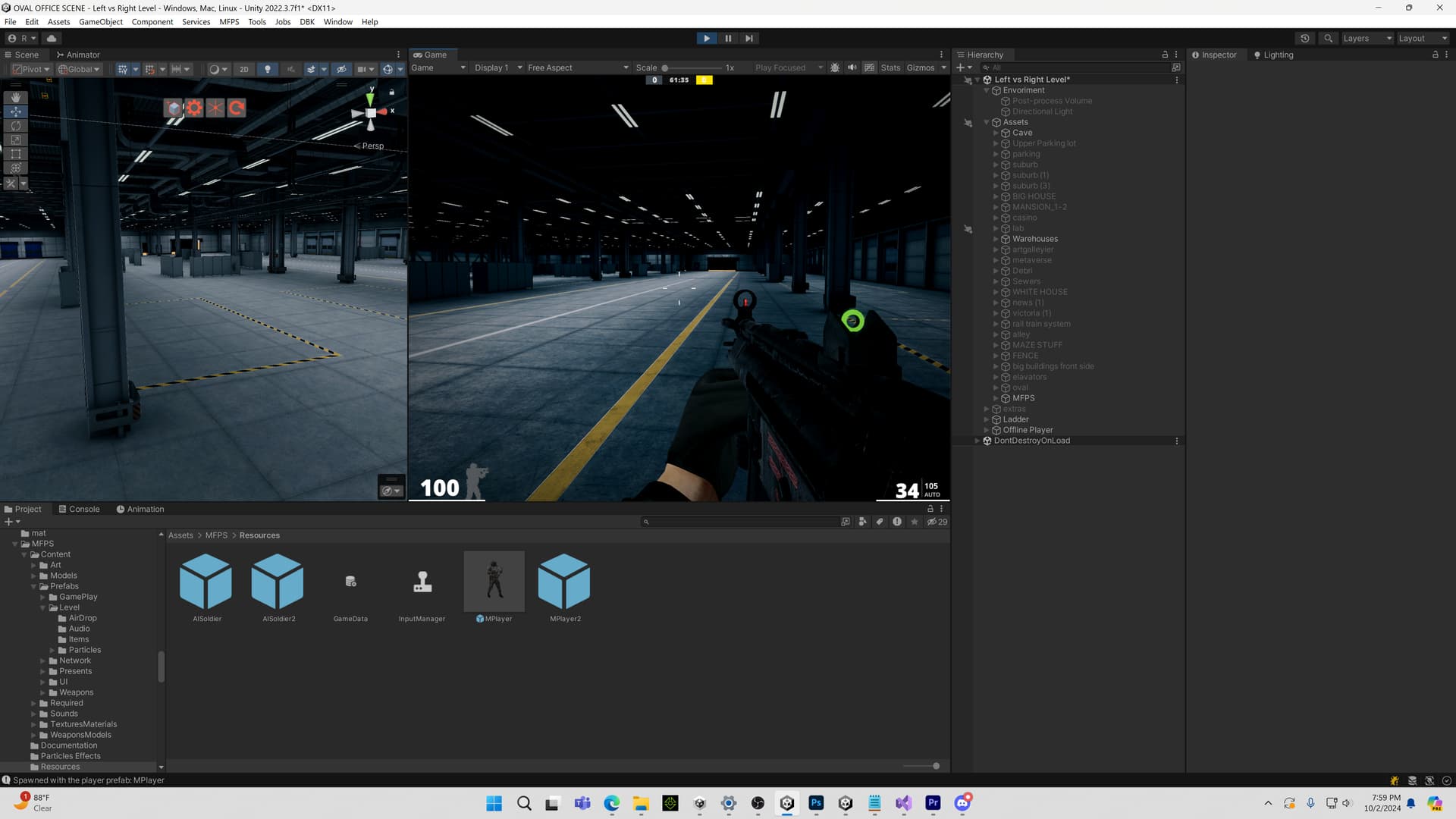Select the Rotate tool
Screen dimensions: 1456x819
[x=15, y=125]
